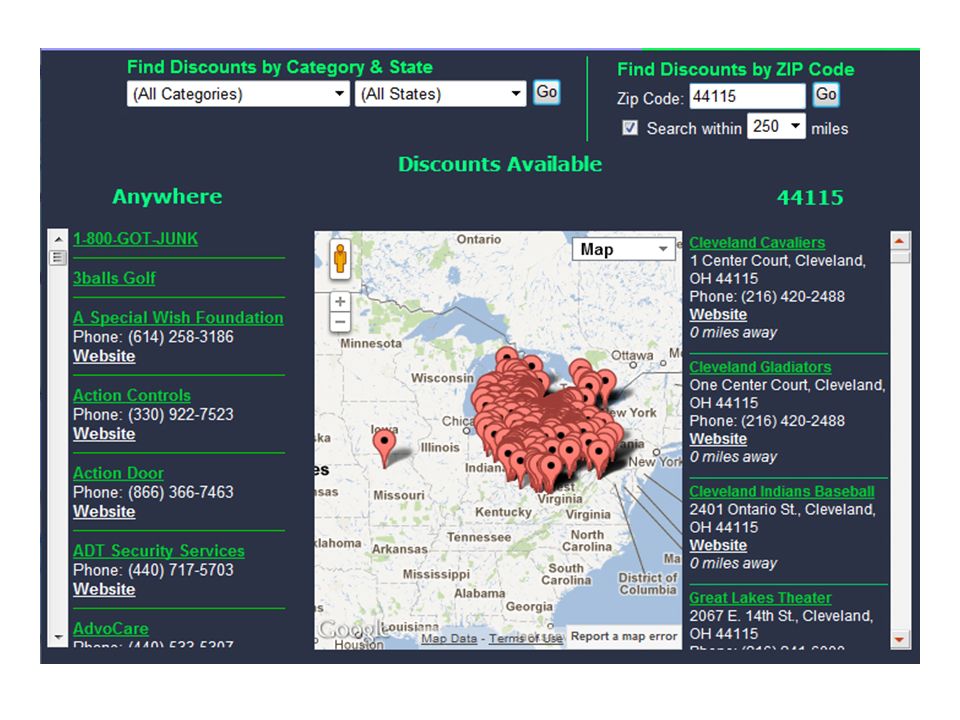960x720 pixels.
Task: Click the right list scrollbar thumb
Action: pos(899,257)
